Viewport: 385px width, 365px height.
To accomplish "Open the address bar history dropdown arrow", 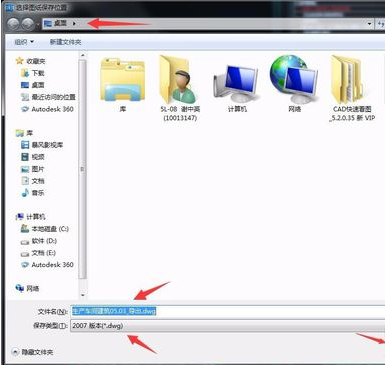I will pos(369,24).
